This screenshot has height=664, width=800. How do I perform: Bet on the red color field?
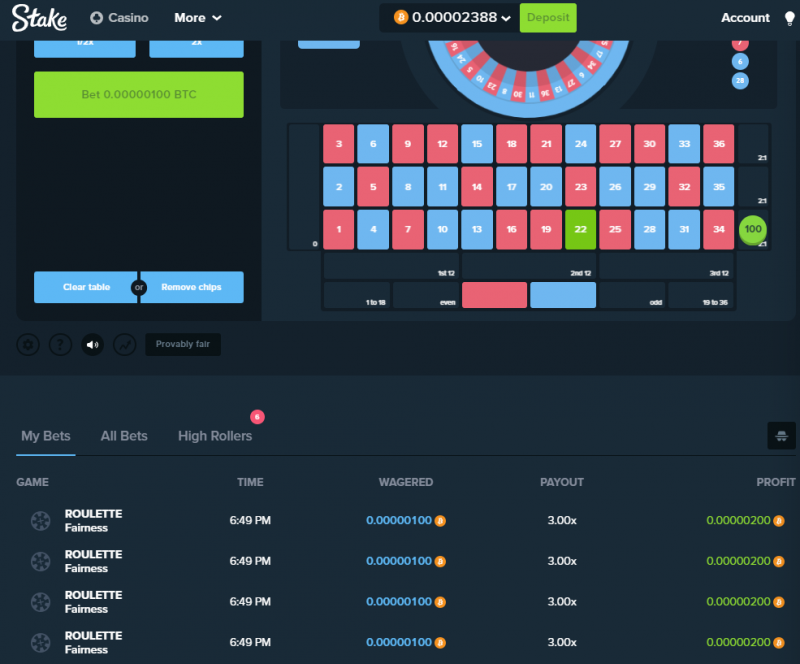[x=494, y=295]
